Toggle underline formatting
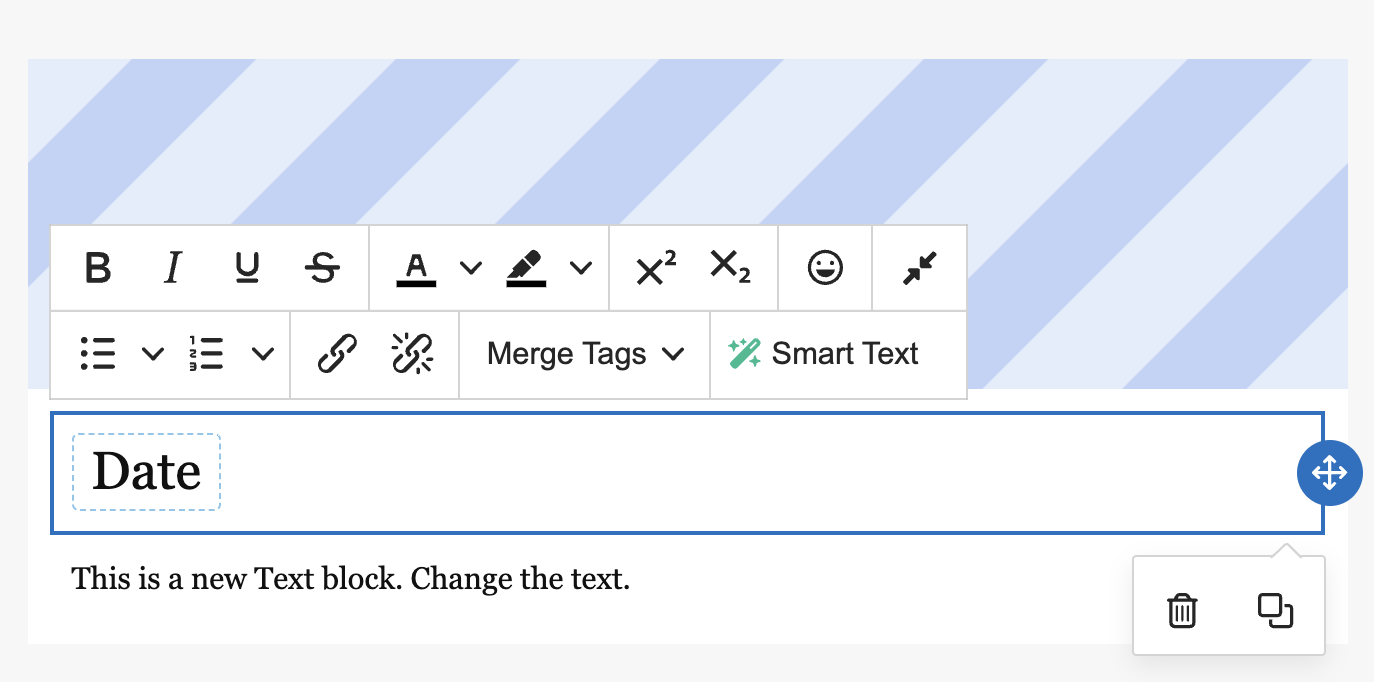This screenshot has width=1374, height=682. [x=247, y=268]
